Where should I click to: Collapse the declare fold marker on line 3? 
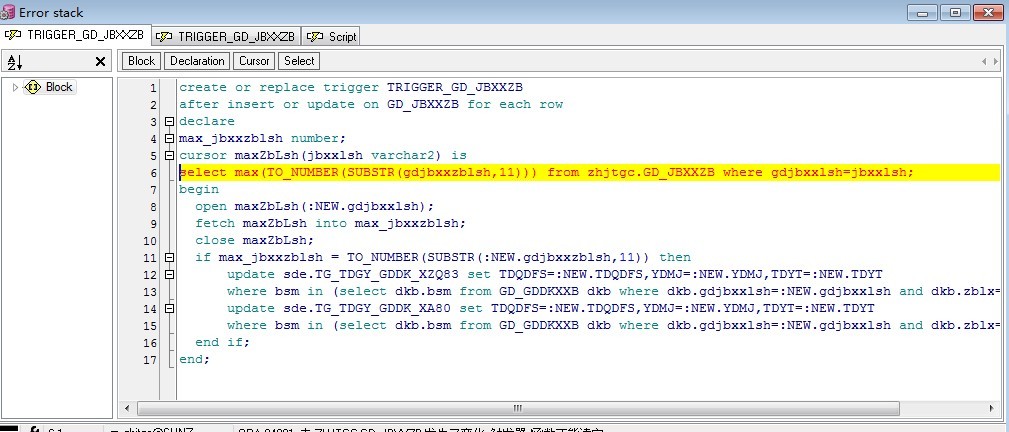tap(169, 121)
